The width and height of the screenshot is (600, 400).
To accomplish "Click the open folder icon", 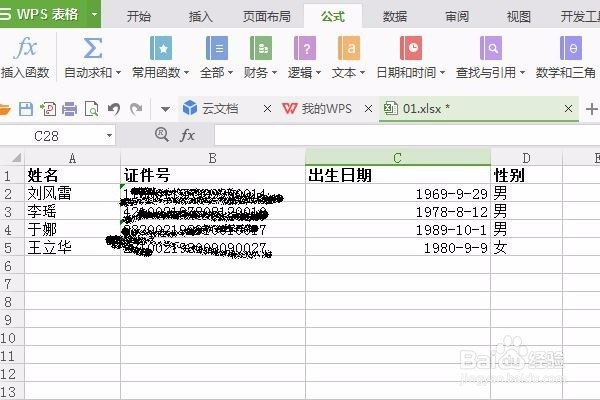I will click(x=5, y=109).
